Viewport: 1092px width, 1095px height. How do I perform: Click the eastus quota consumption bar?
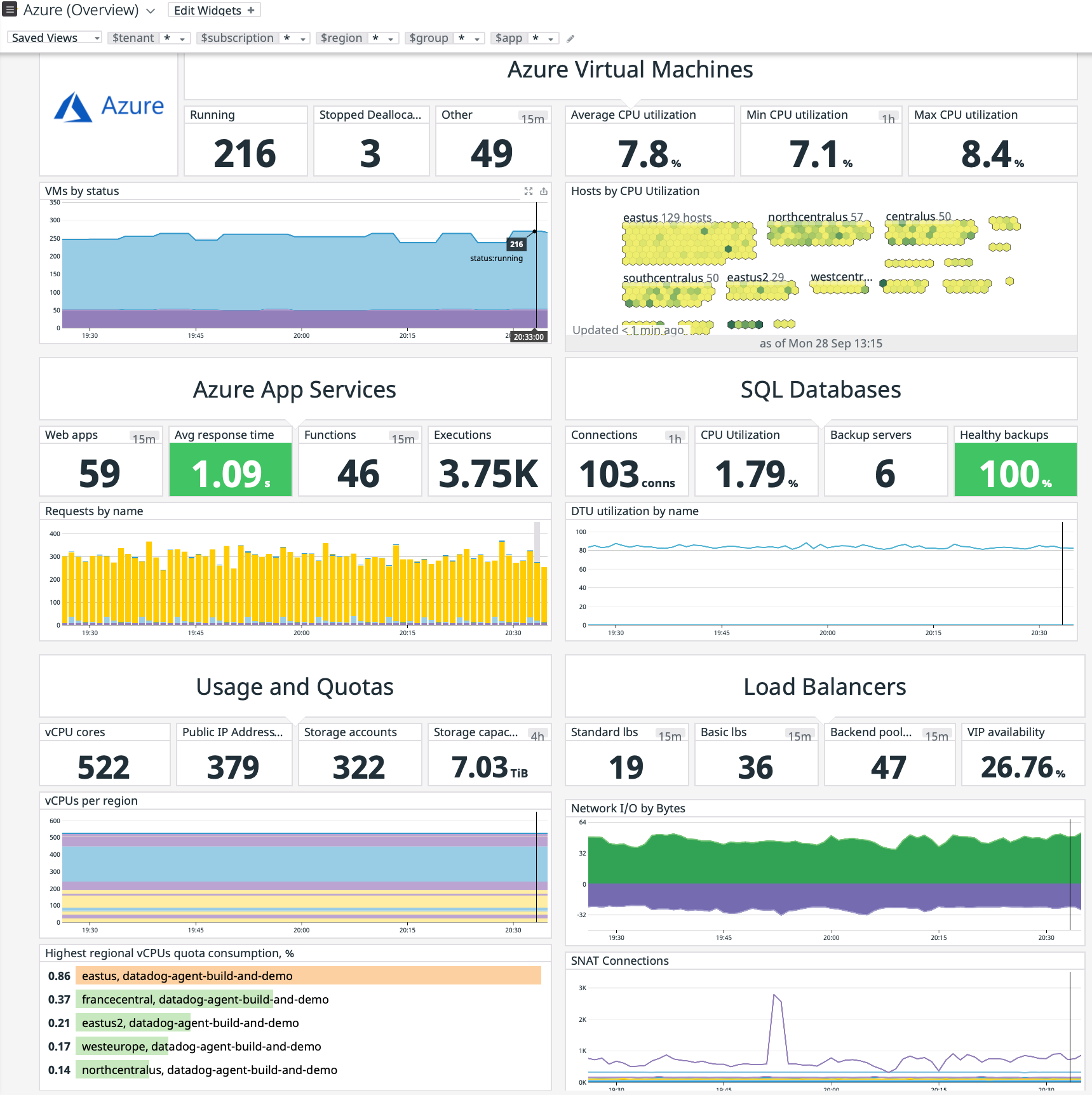(x=305, y=976)
